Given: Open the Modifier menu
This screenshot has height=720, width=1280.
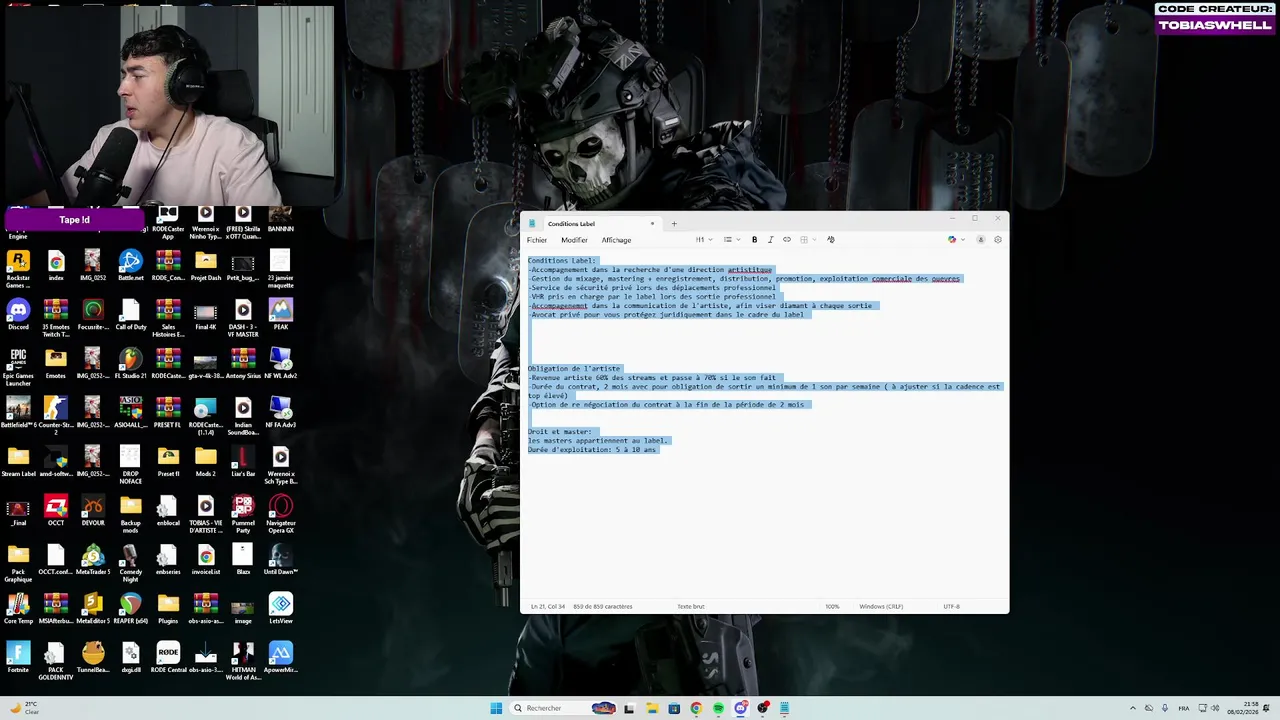Looking at the screenshot, I should pos(574,240).
